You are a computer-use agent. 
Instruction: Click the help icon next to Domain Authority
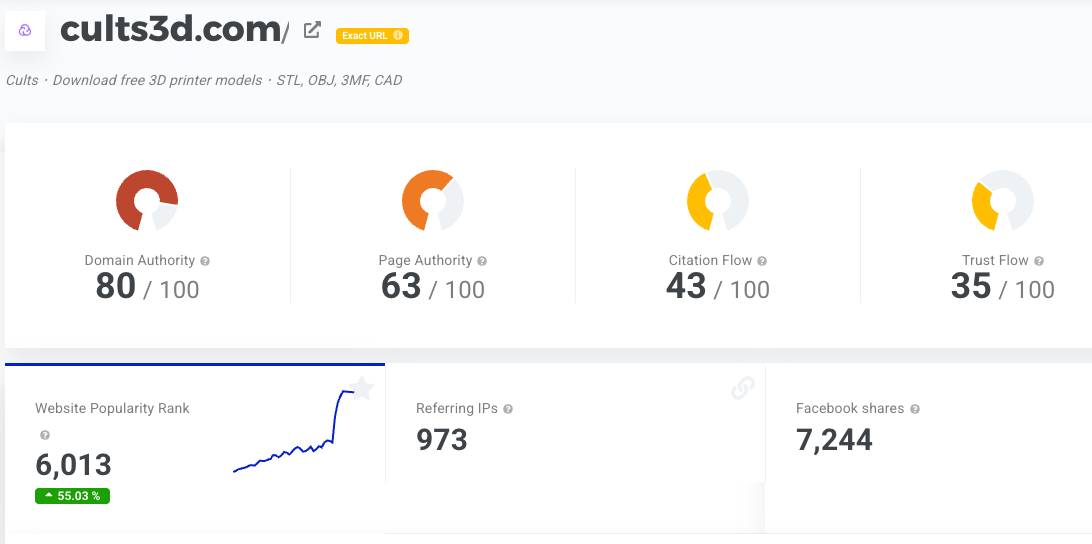(x=205, y=261)
